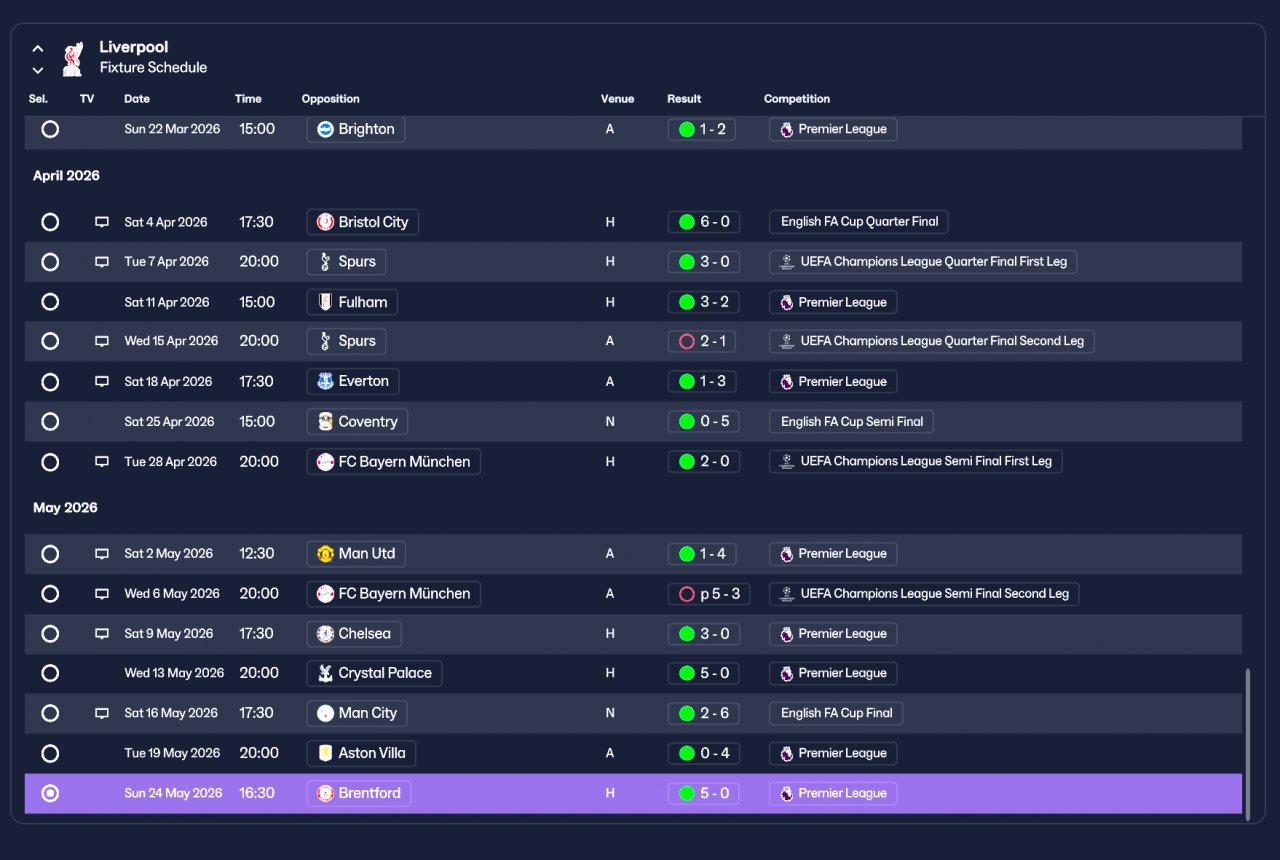
Task: Sort by the Time column header
Action: click(248, 99)
